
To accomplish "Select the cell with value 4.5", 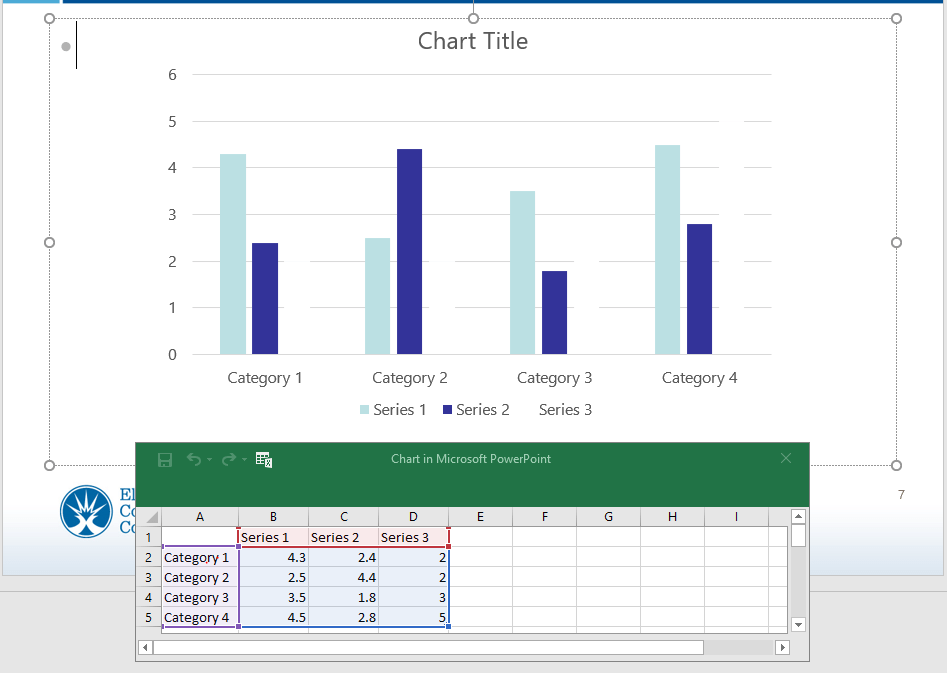I will coord(274,617).
